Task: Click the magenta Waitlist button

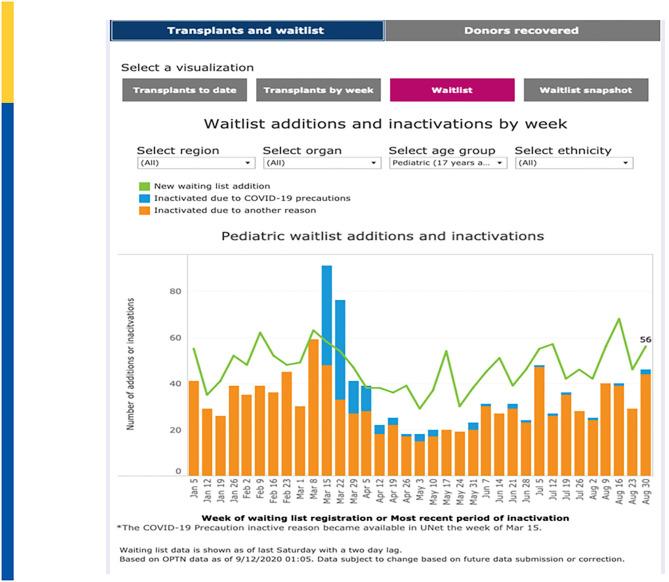Action: click(451, 90)
